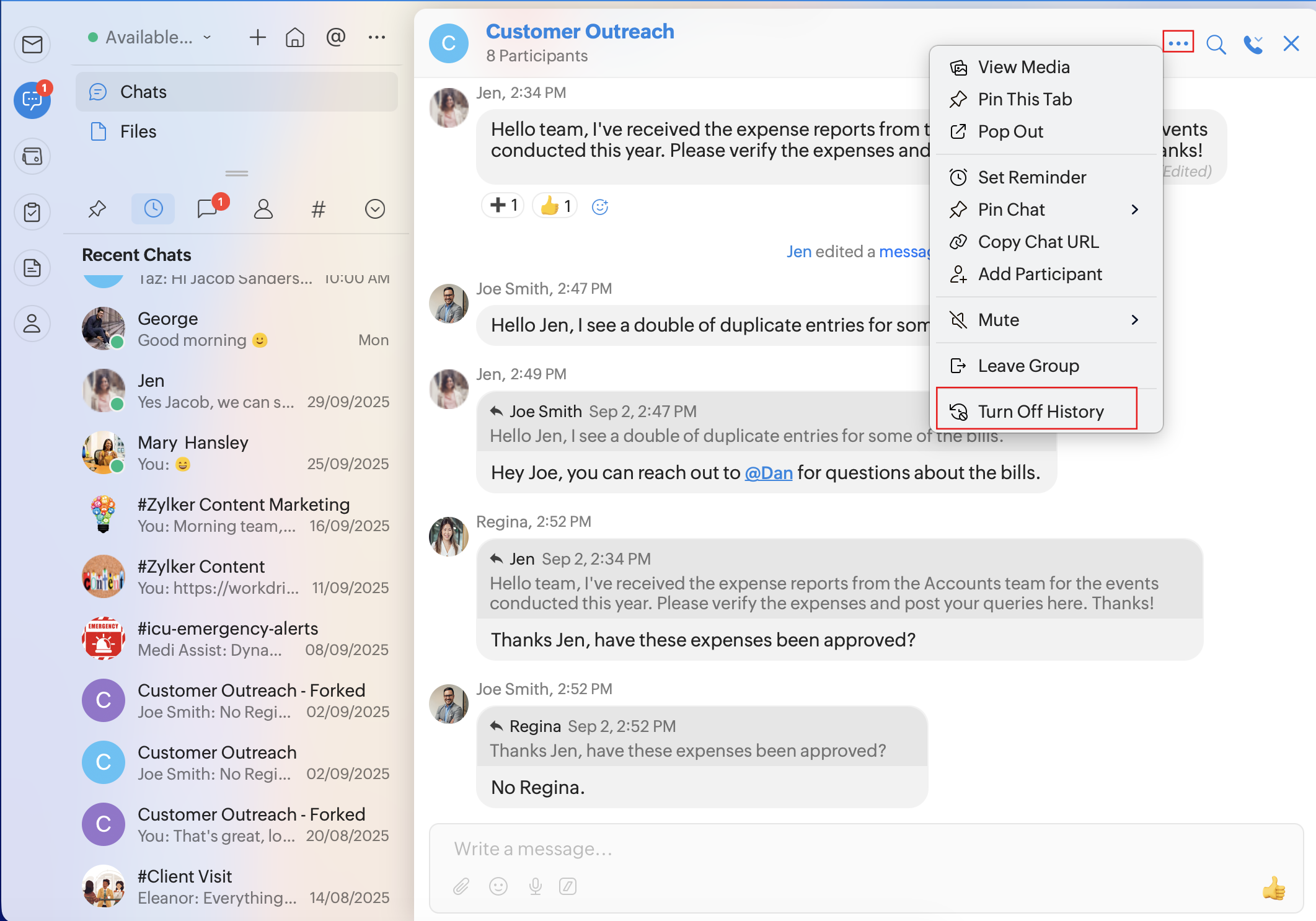Choose Copy Chat URL from menu
The image size is (1316, 921).
[1038, 242]
